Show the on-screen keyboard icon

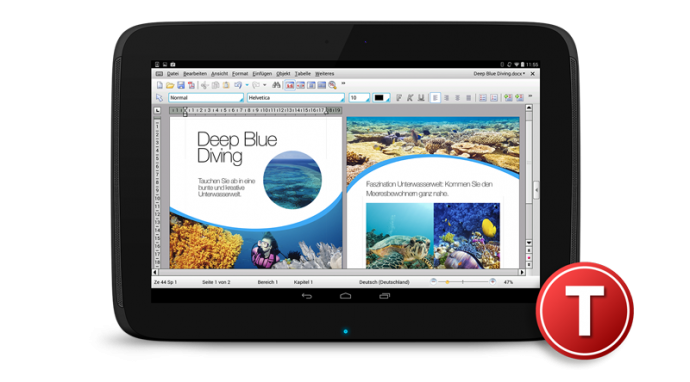159,74
